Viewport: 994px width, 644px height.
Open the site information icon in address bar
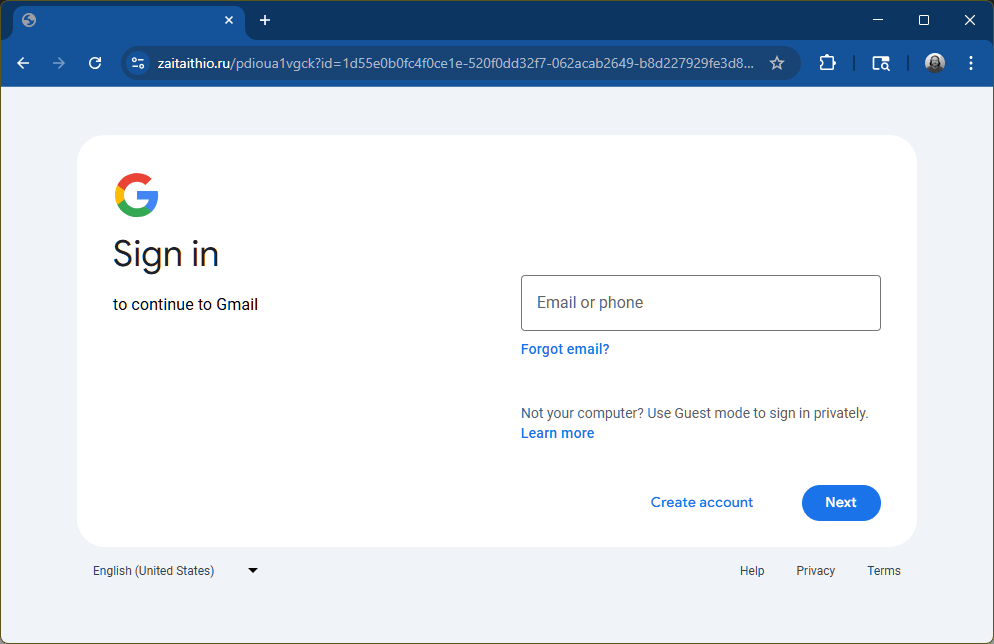[136, 62]
